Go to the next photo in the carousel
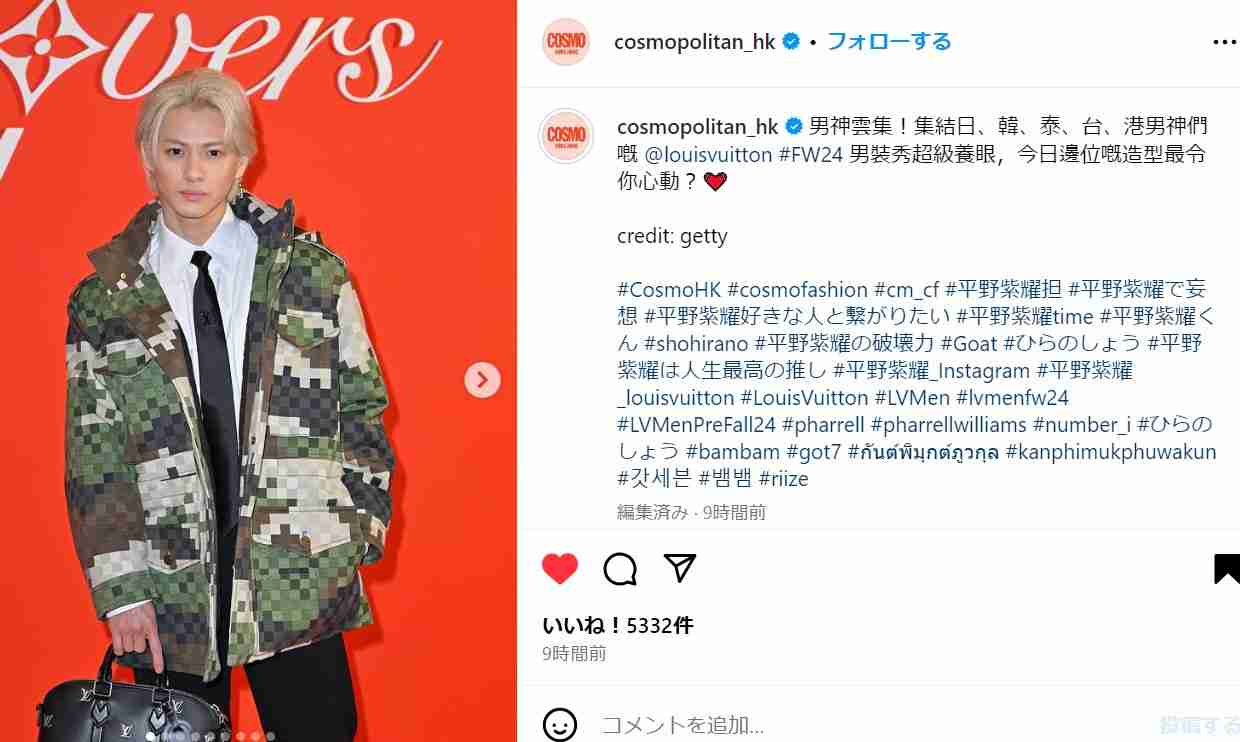 pos(482,379)
